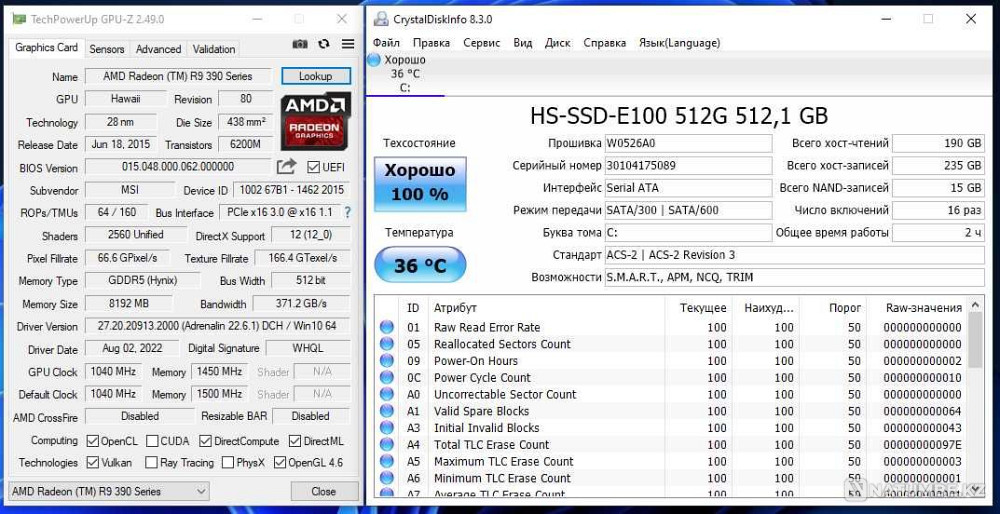Click the CrystalDiskInfo disk status circle for C:
1000x514 pixels.
tap(374, 60)
